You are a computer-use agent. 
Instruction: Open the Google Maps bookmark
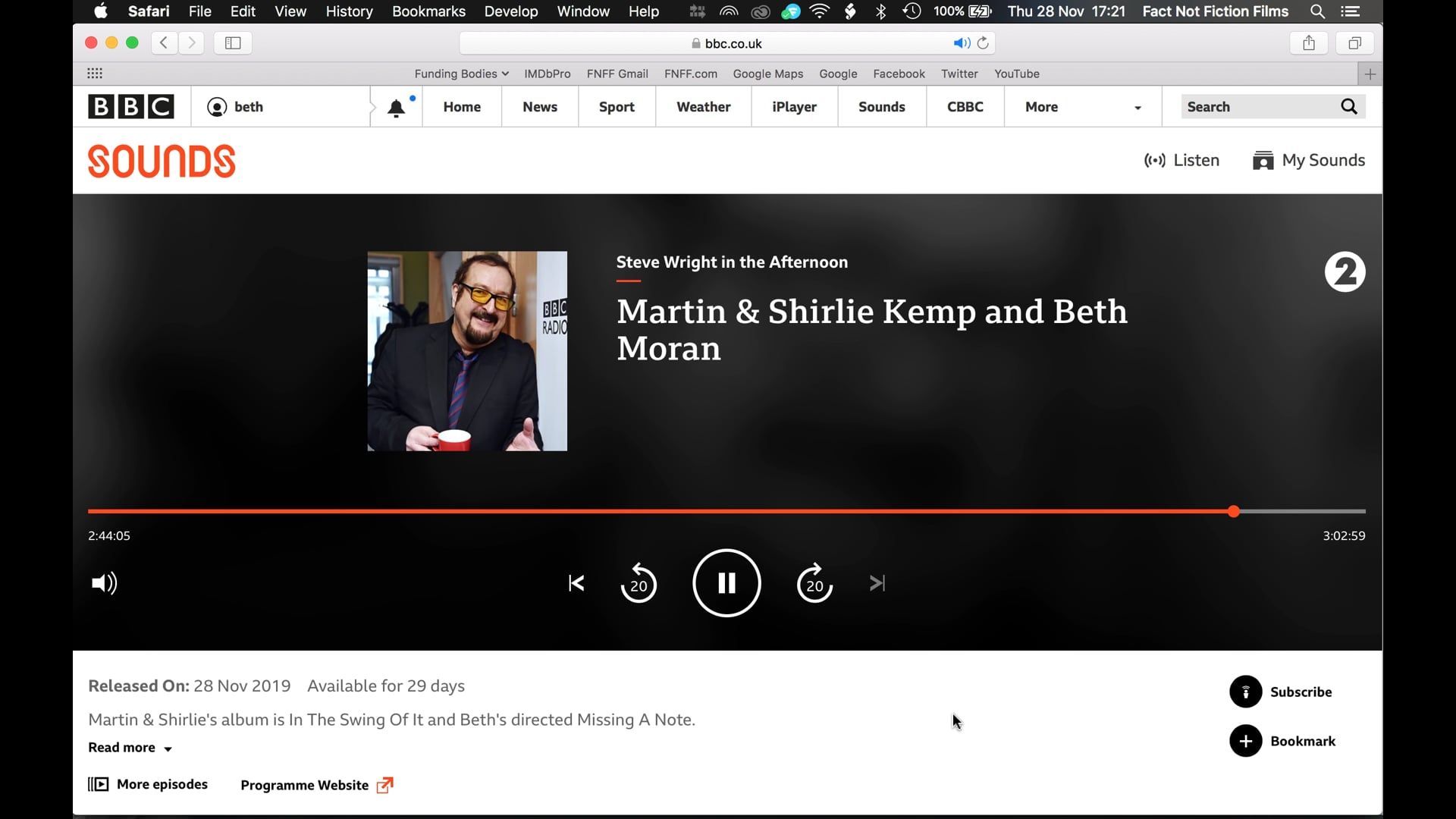(768, 74)
